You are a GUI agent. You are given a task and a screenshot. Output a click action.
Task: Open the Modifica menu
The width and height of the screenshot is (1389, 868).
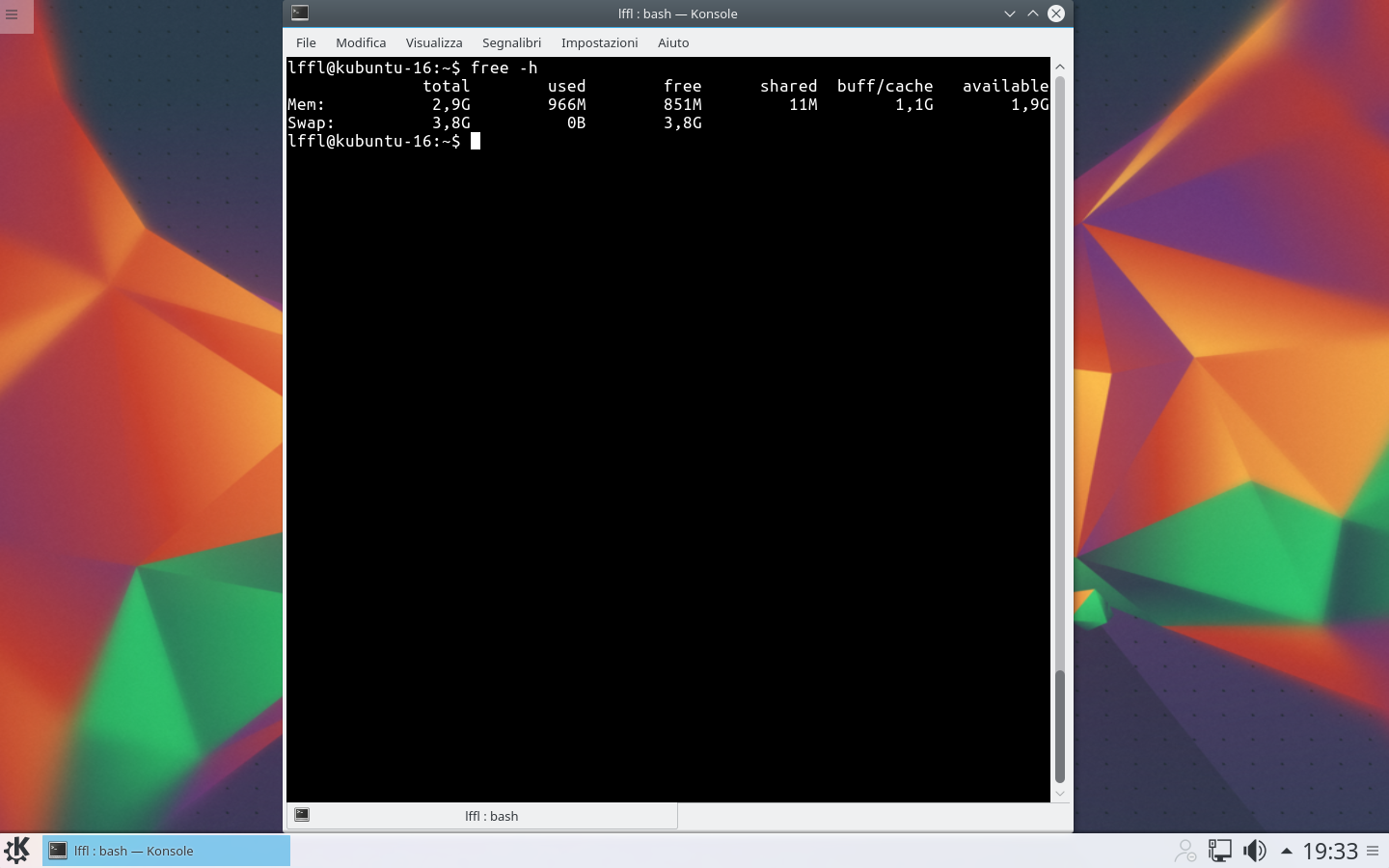(x=361, y=42)
